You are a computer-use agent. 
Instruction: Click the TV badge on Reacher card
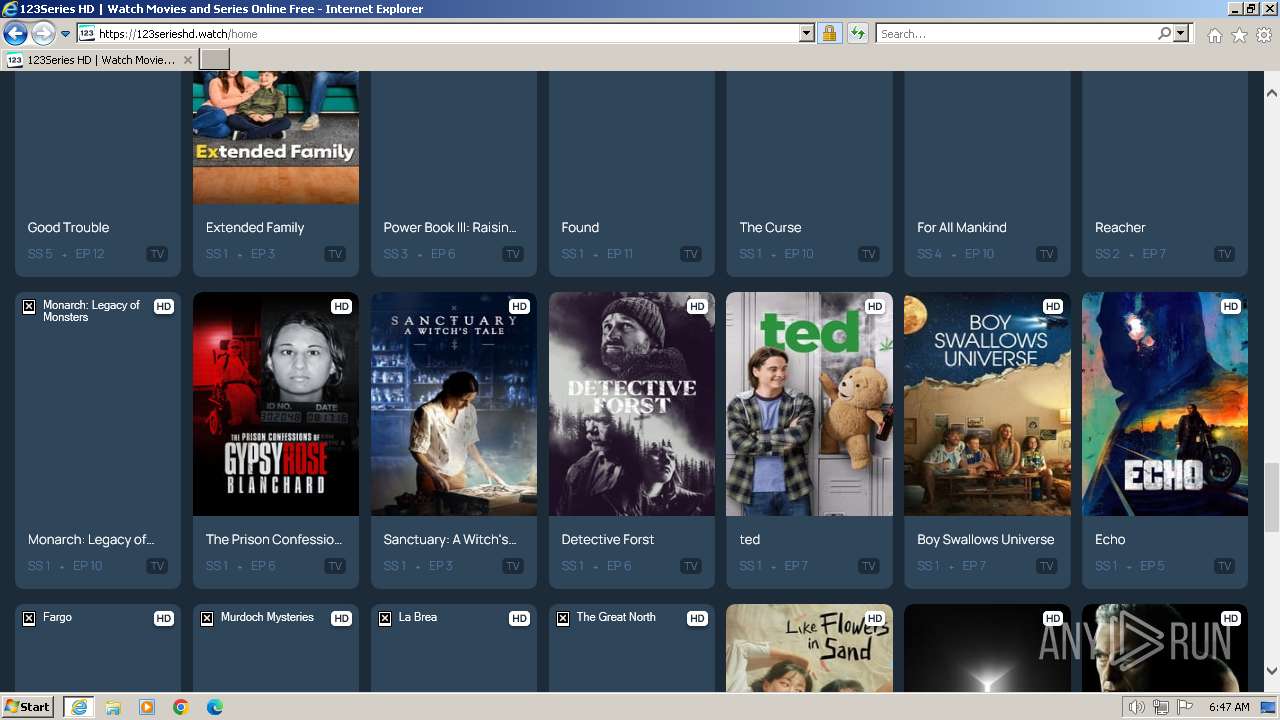[x=1224, y=254]
